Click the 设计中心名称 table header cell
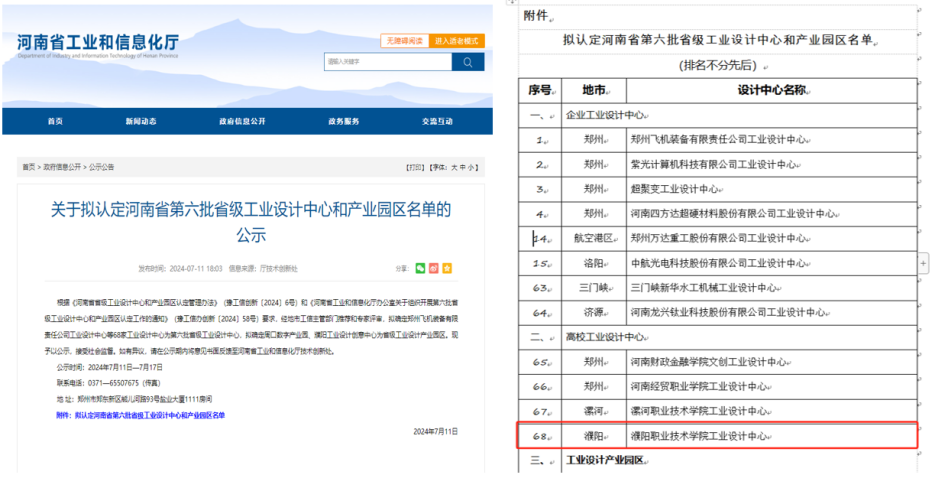This screenshot has height=501, width=932. point(772,90)
